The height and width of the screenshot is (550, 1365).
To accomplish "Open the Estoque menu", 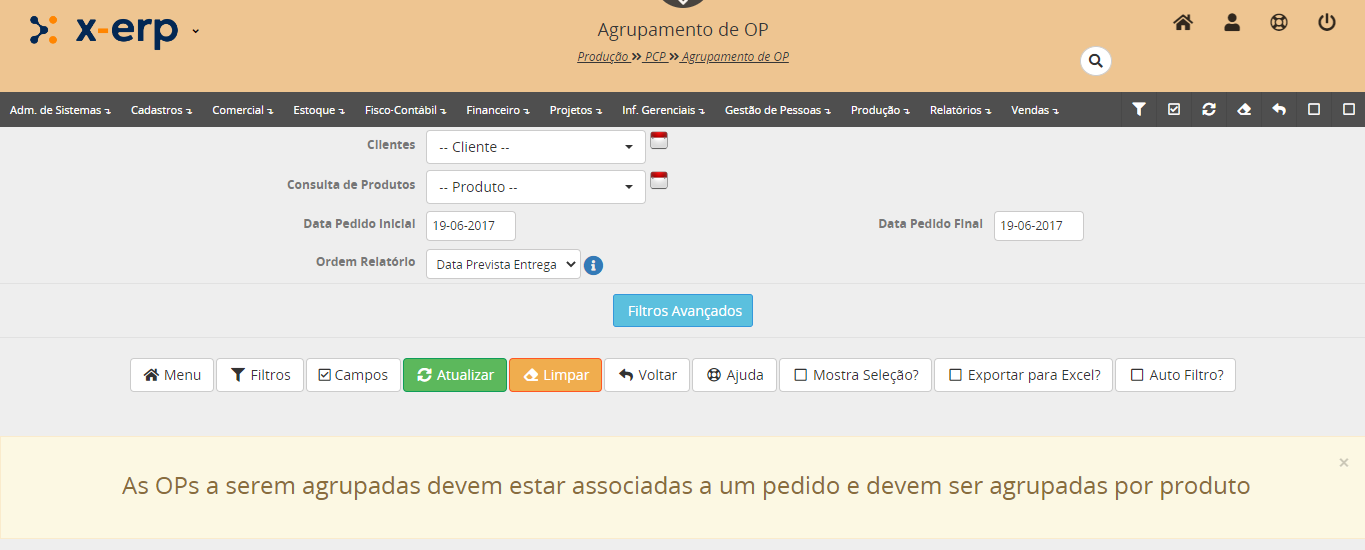I will (318, 110).
